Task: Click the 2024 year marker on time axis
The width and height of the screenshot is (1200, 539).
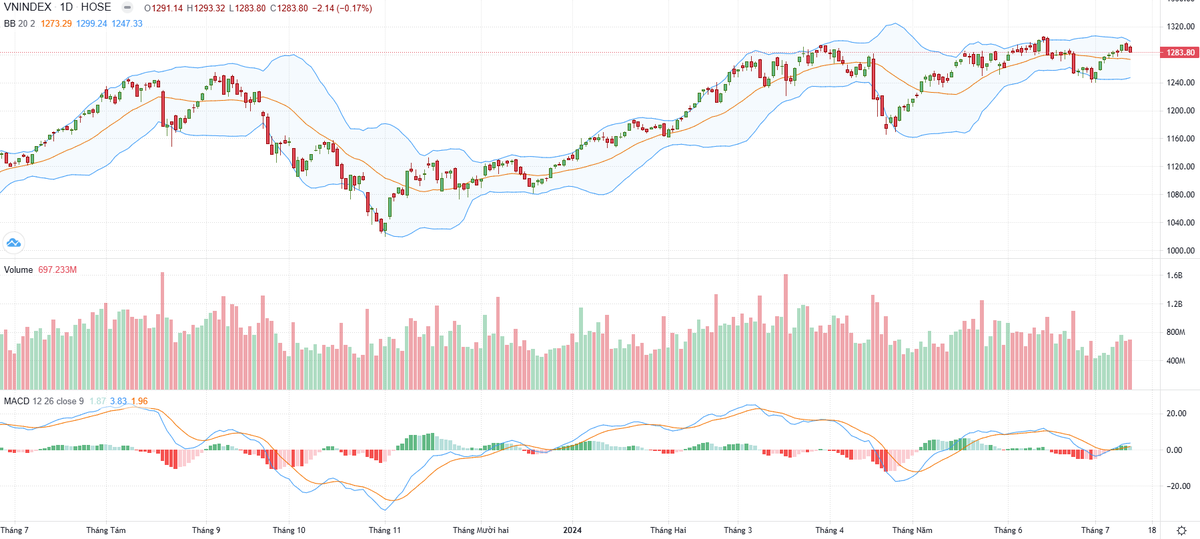Action: [572, 529]
